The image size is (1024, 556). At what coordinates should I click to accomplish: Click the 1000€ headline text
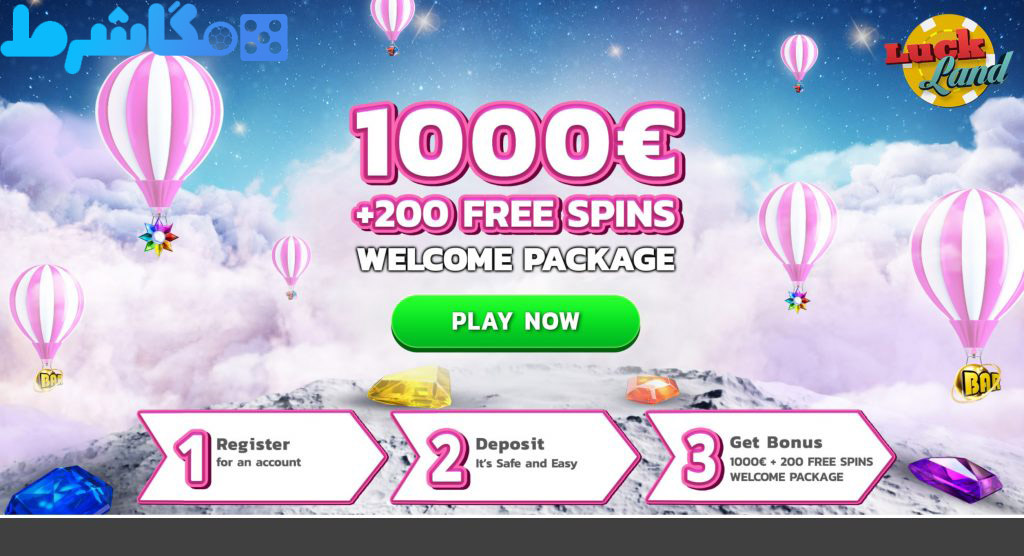(517, 143)
